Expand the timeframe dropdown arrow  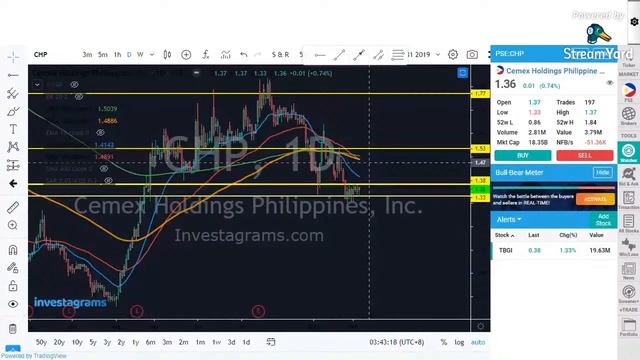(x=152, y=54)
